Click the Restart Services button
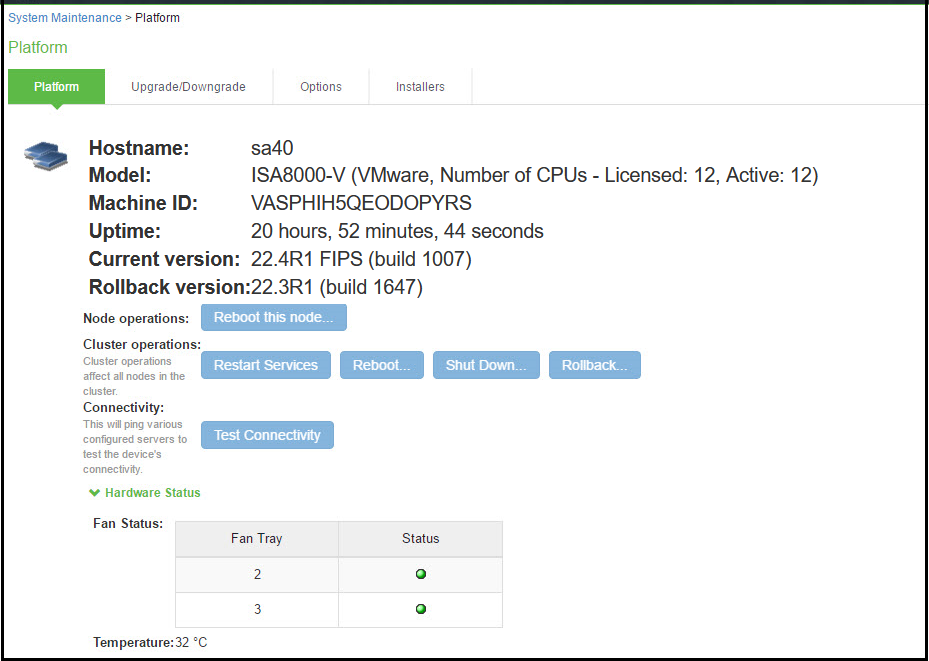The height and width of the screenshot is (661, 929). (x=266, y=365)
